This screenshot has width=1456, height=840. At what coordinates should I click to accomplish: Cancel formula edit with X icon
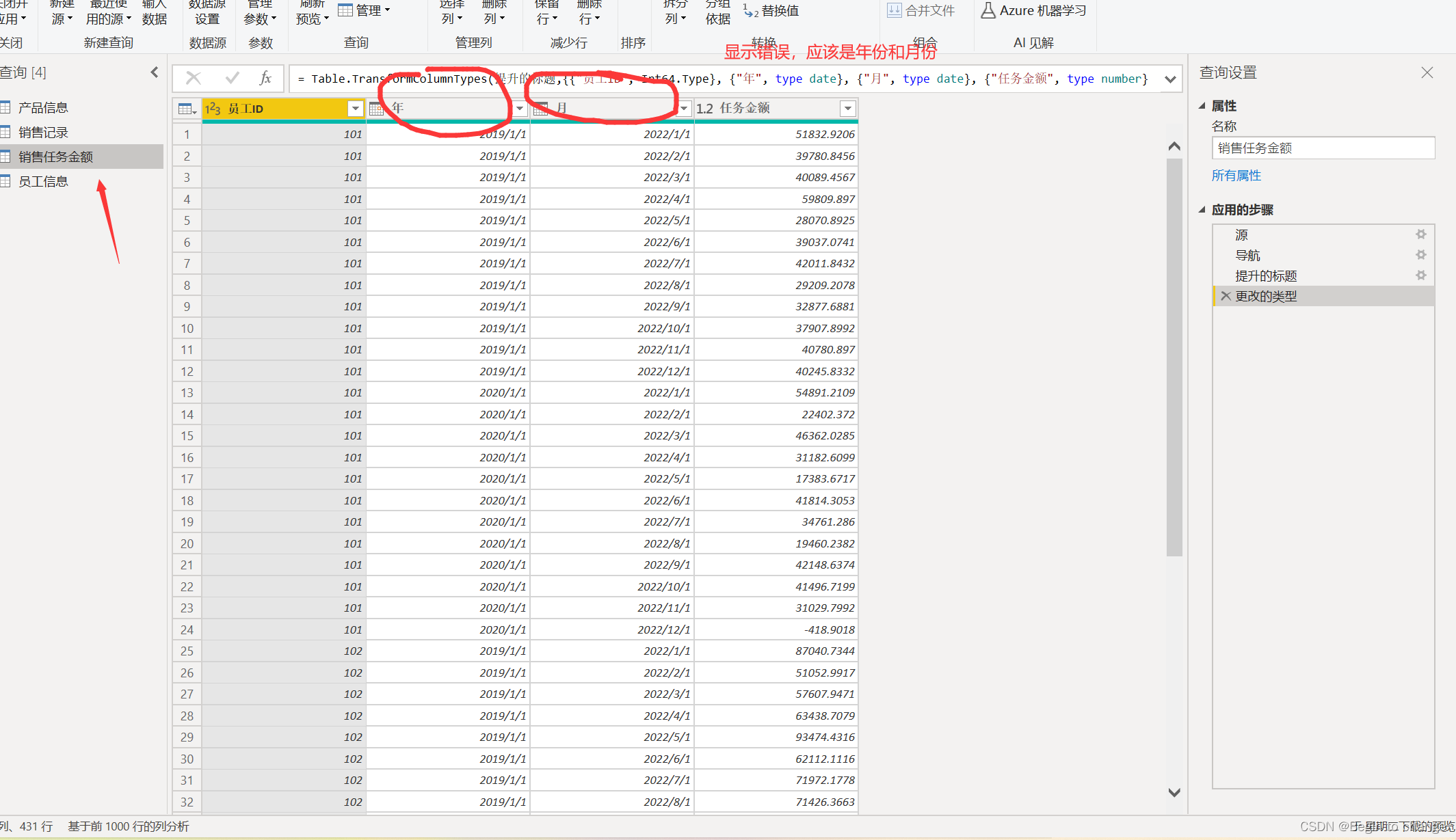click(194, 79)
